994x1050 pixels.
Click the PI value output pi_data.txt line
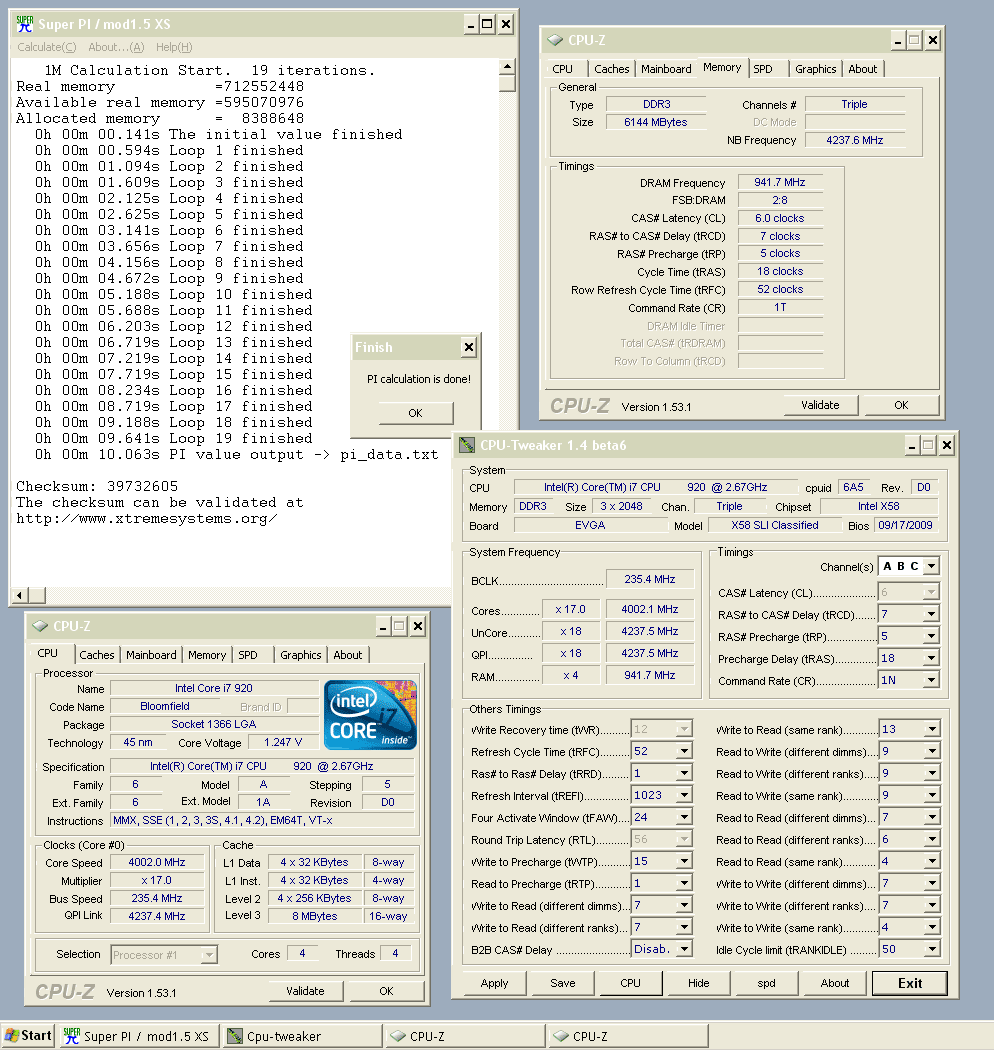point(237,455)
